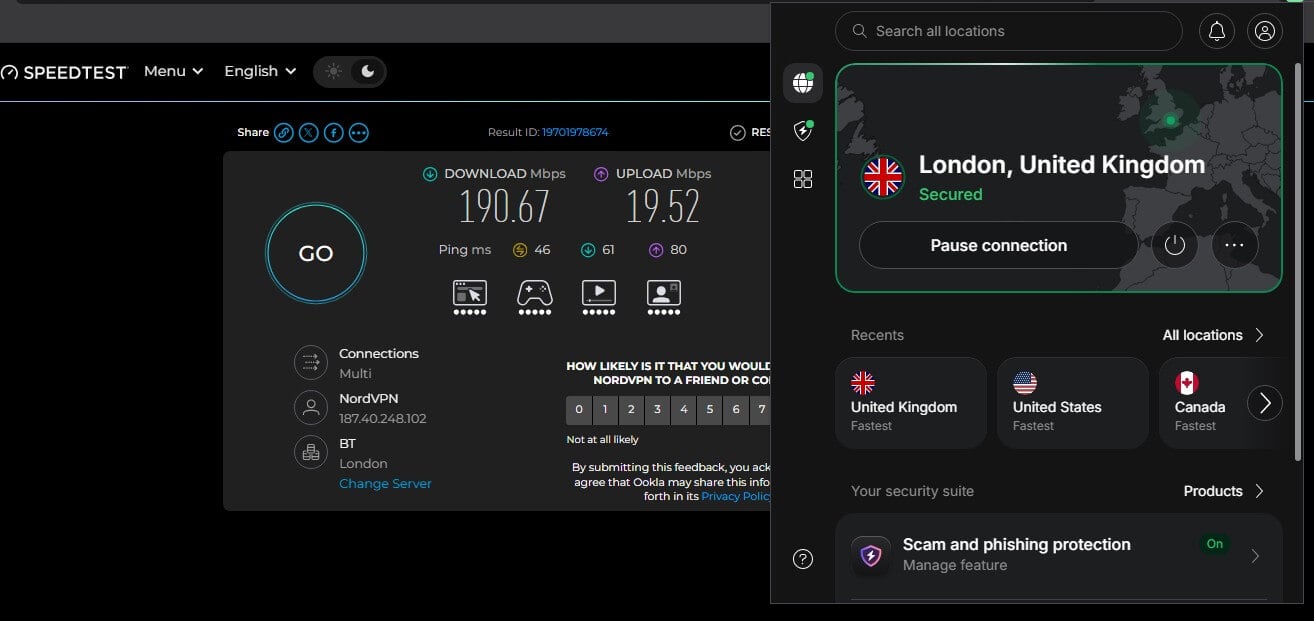Select rating 5 in the survey

[709, 409]
